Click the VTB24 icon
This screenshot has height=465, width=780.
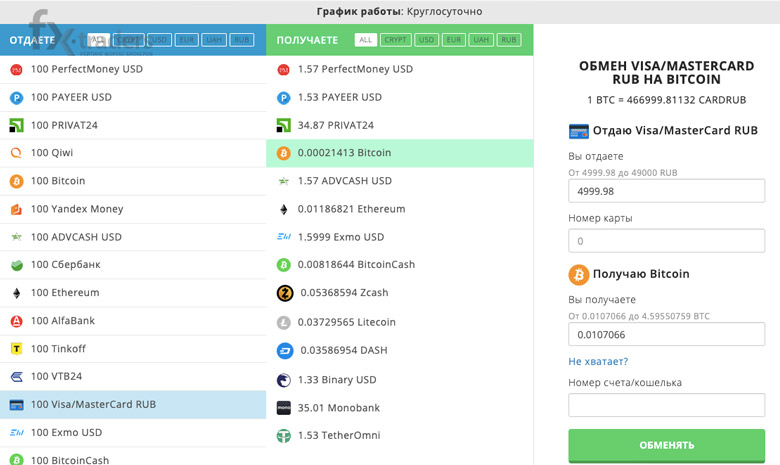pos(16,377)
